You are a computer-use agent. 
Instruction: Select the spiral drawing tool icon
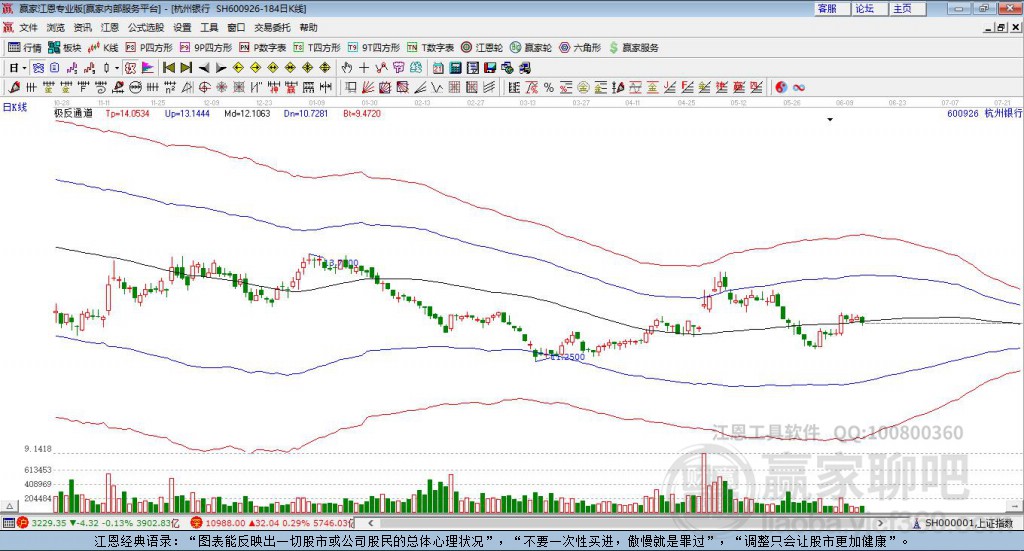(x=101, y=87)
